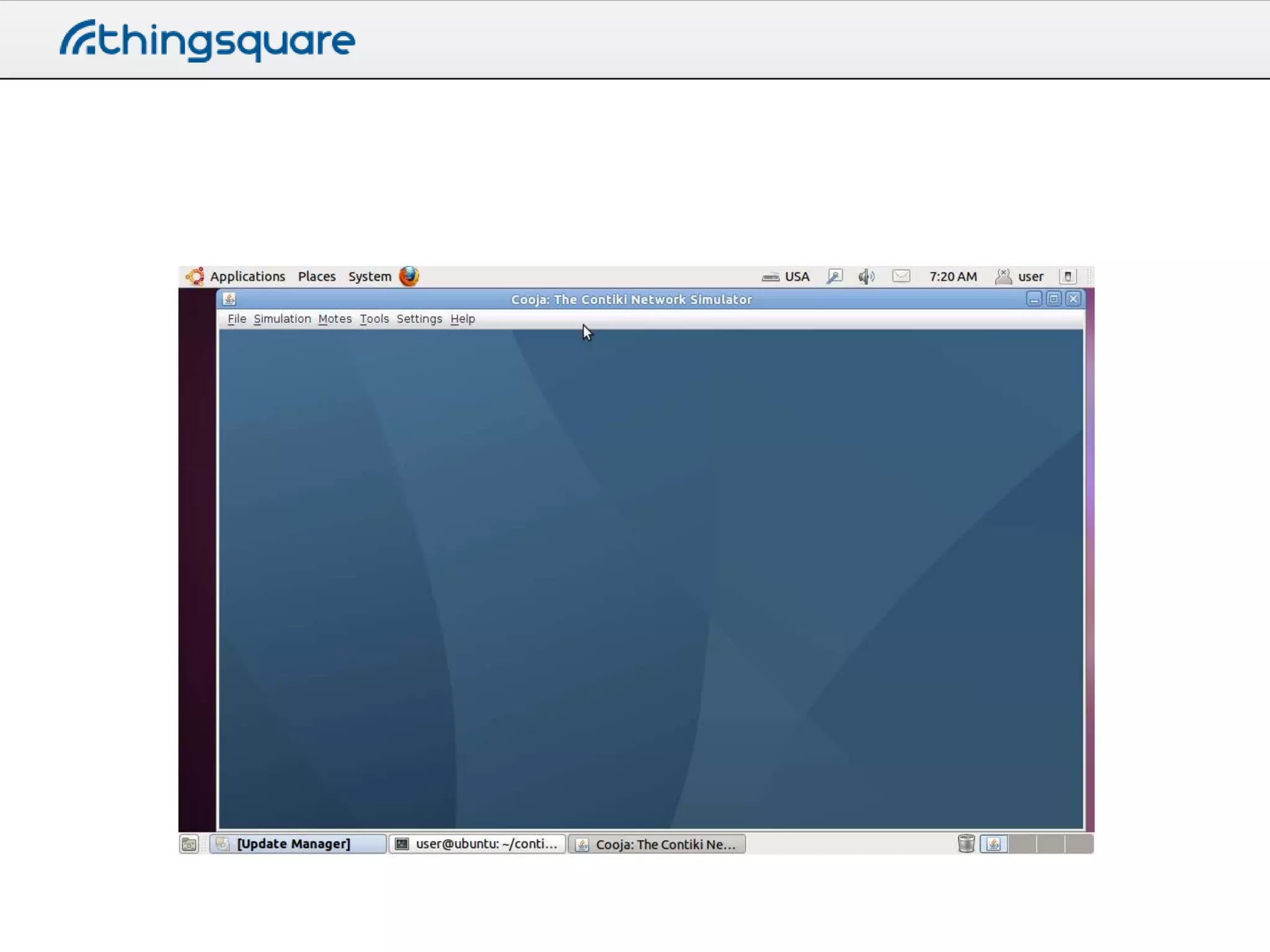Click the power/session icon at top right

pyautogui.click(x=1067, y=276)
